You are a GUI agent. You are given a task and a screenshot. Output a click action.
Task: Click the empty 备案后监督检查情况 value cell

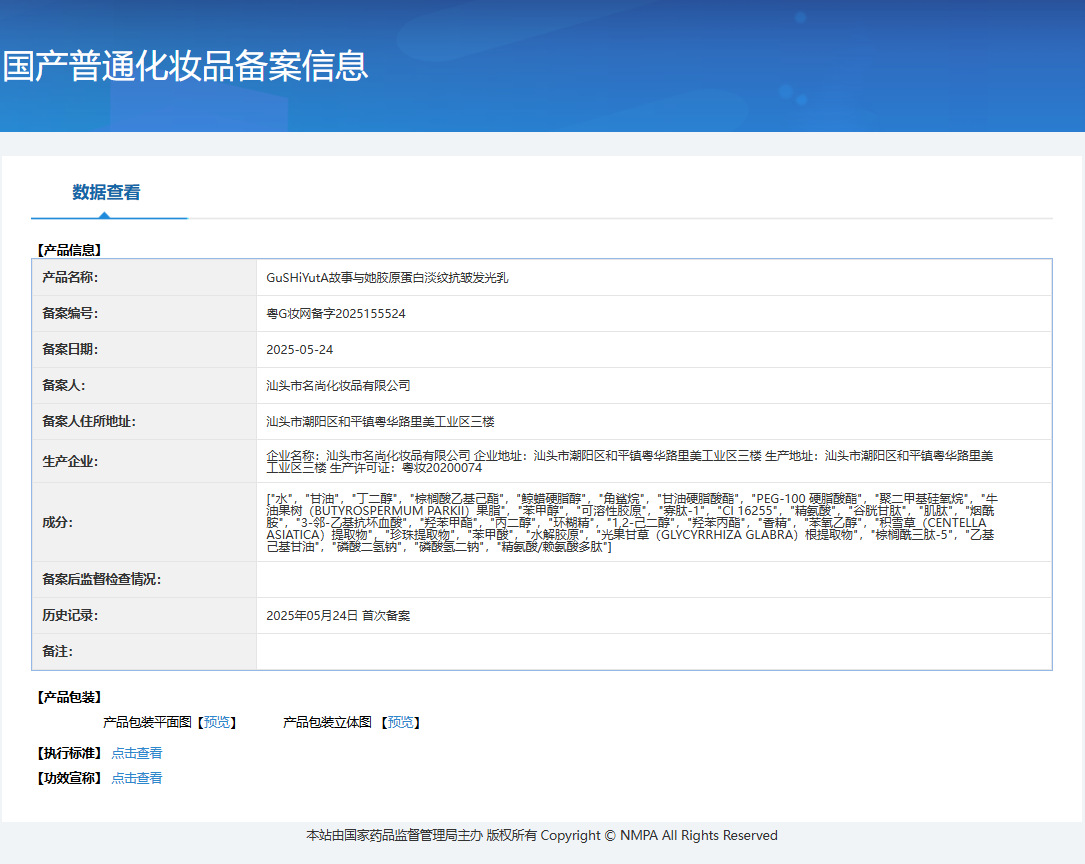(x=653, y=580)
